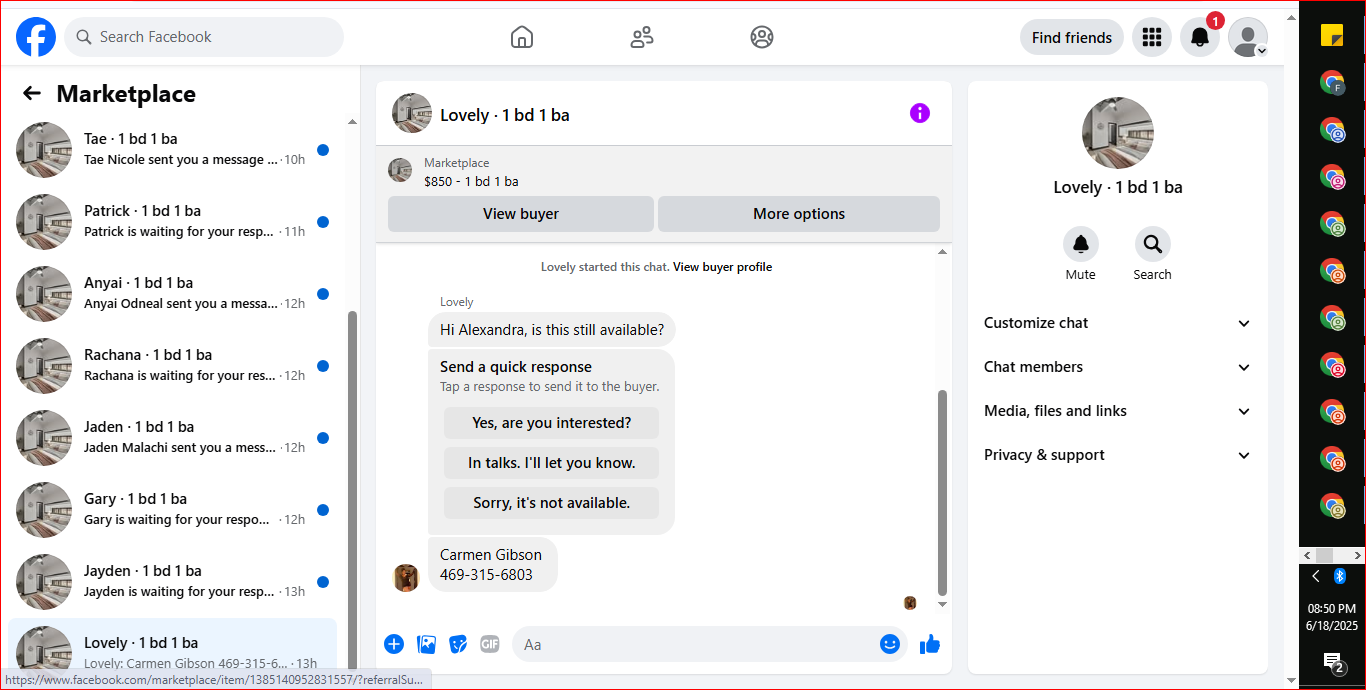
Task: Click the chat messages scrollbar thumb
Action: click(x=942, y=492)
